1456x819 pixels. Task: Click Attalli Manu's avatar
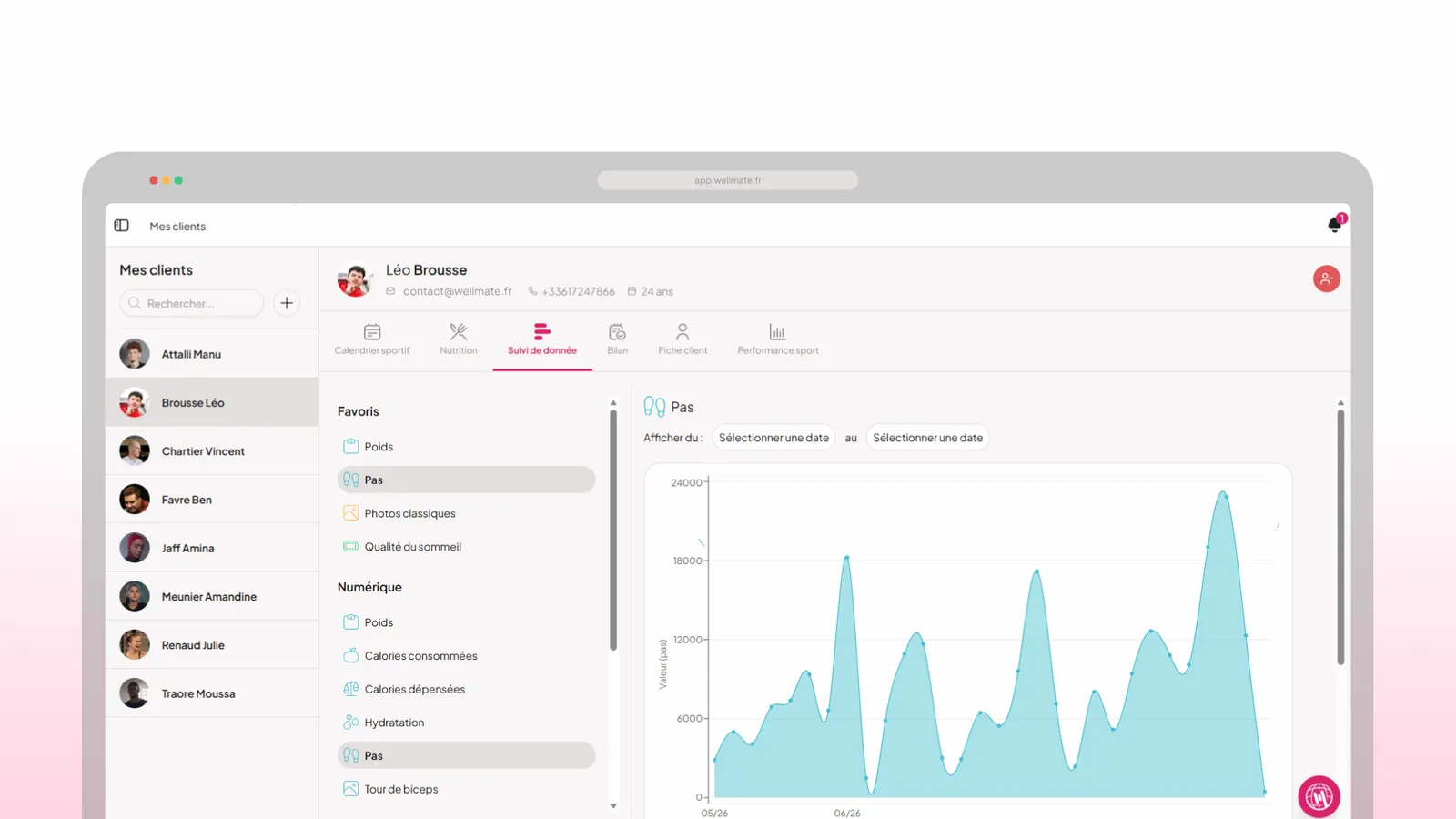(135, 354)
